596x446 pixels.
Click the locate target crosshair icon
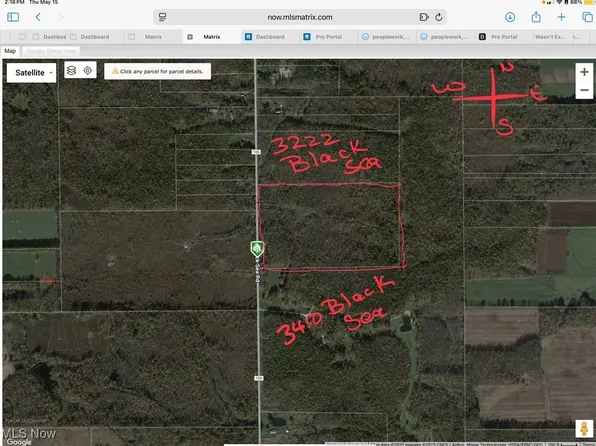pos(88,70)
